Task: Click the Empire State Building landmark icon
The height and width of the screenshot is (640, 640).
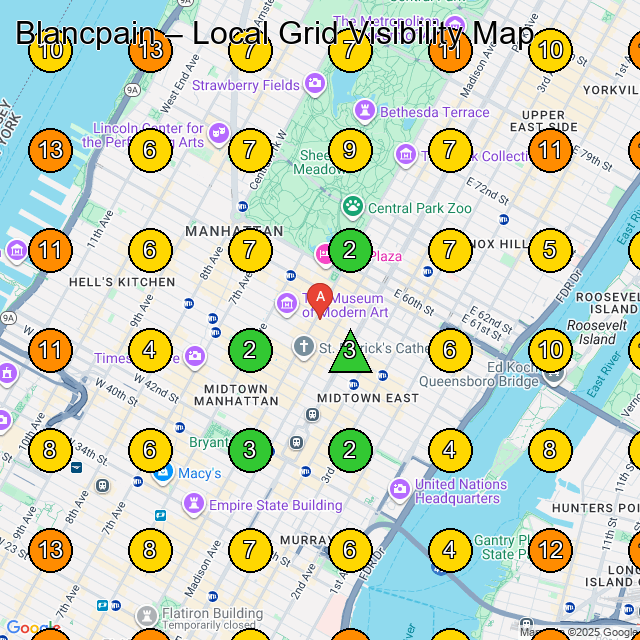Action: (194, 504)
